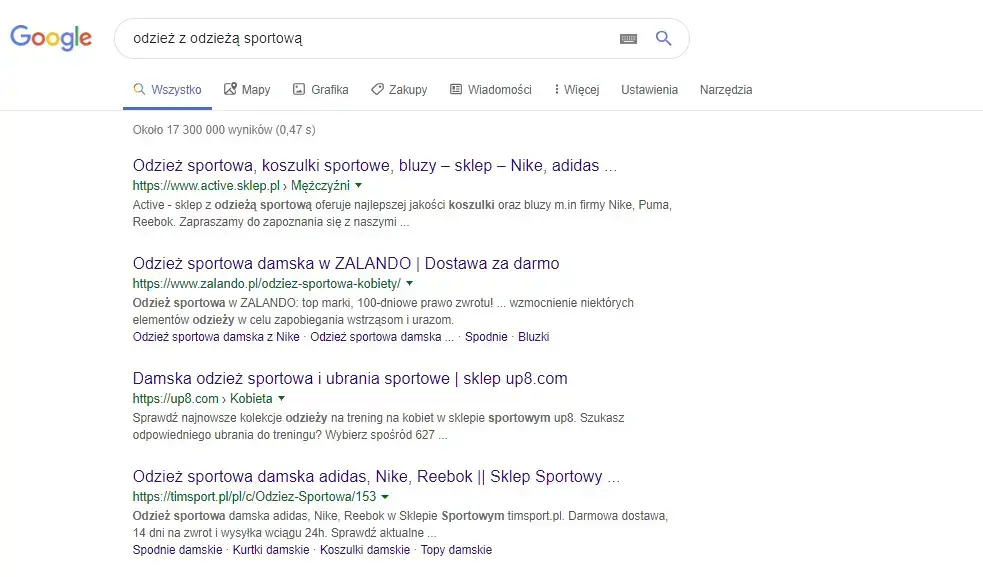Click the blue magnifier search icon
The width and height of the screenshot is (983, 577).
pos(663,38)
